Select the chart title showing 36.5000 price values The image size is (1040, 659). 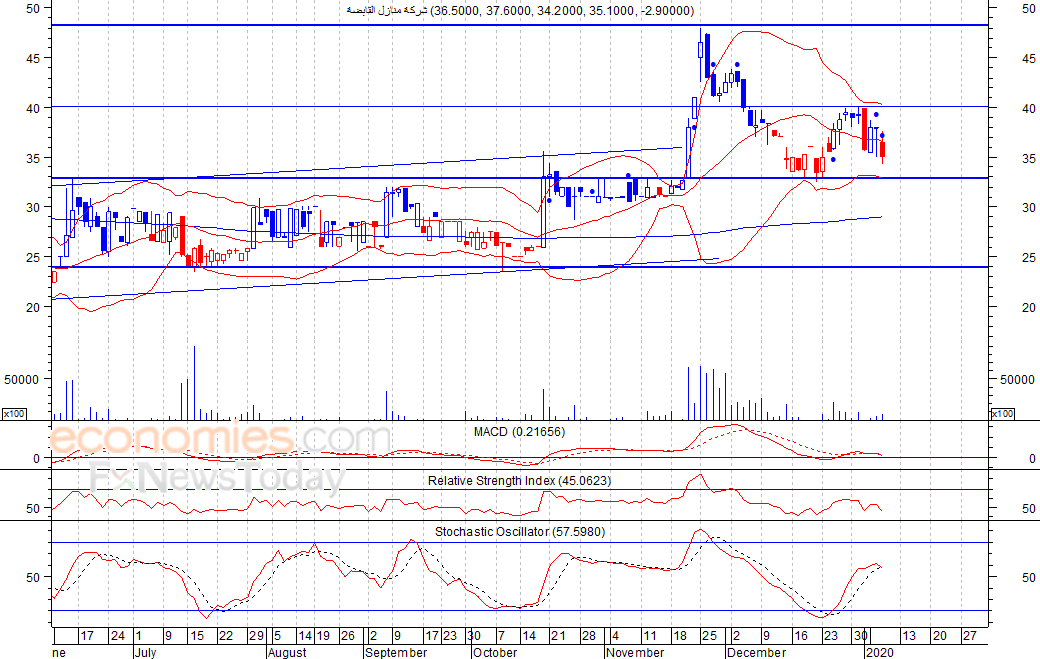(519, 10)
